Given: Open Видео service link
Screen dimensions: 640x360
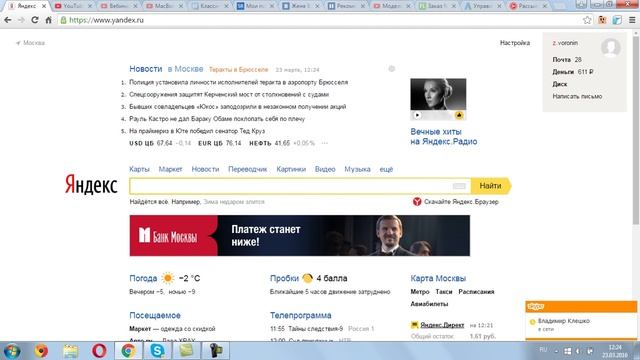Looking at the screenshot, I should pyautogui.click(x=325, y=169).
